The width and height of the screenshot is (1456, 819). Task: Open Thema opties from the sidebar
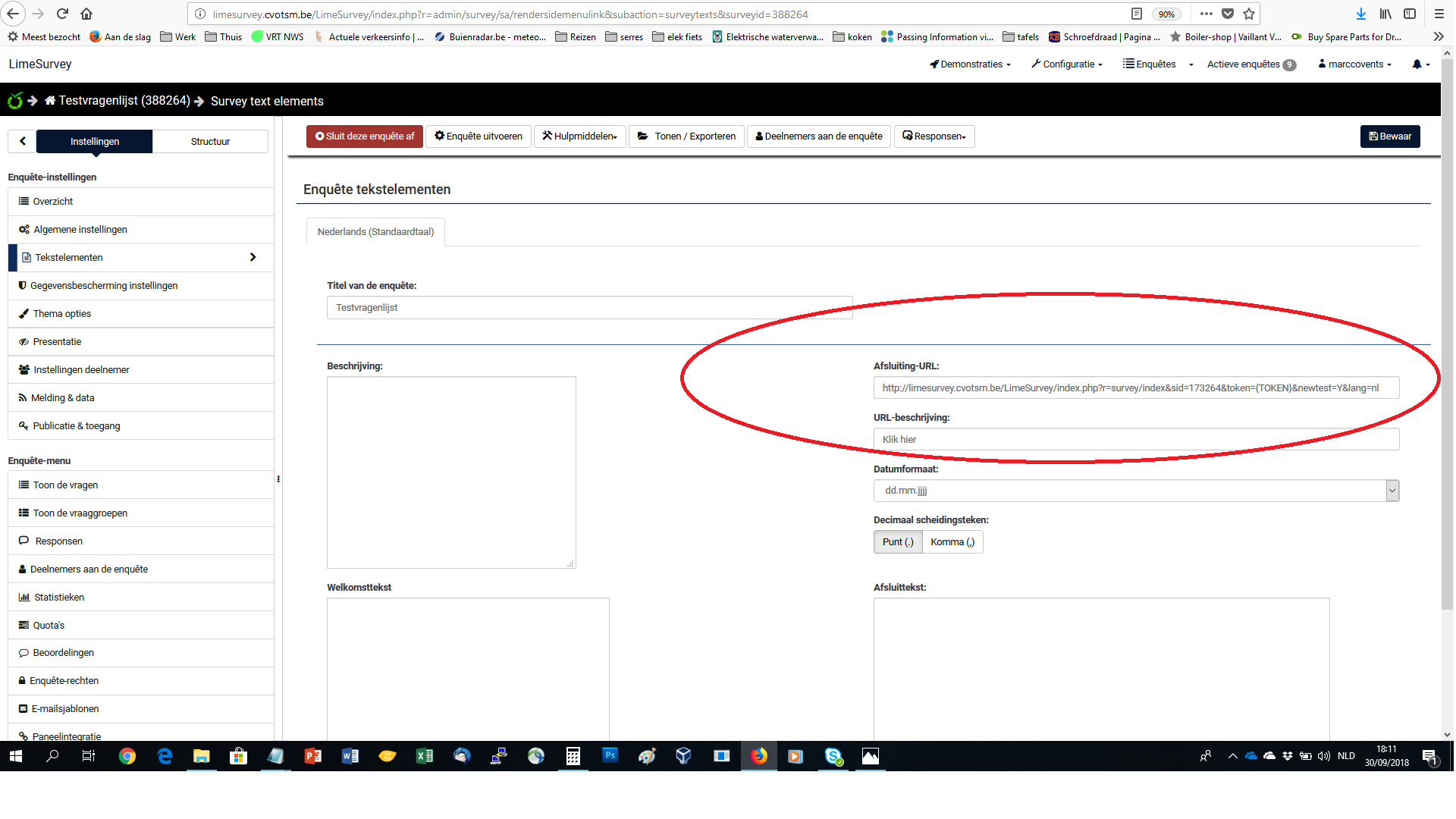tap(61, 314)
